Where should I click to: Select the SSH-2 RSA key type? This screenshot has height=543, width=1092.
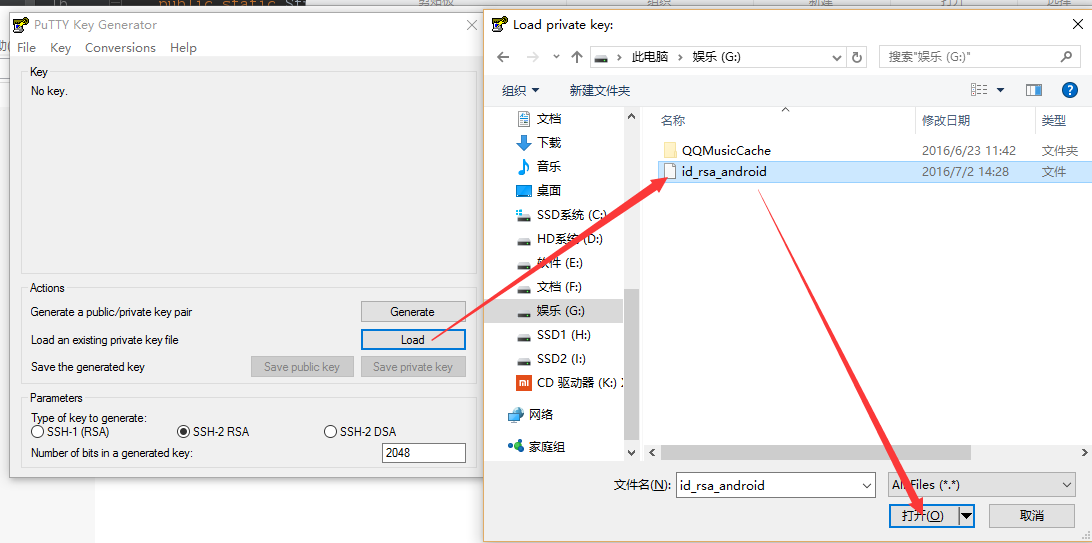(x=213, y=432)
